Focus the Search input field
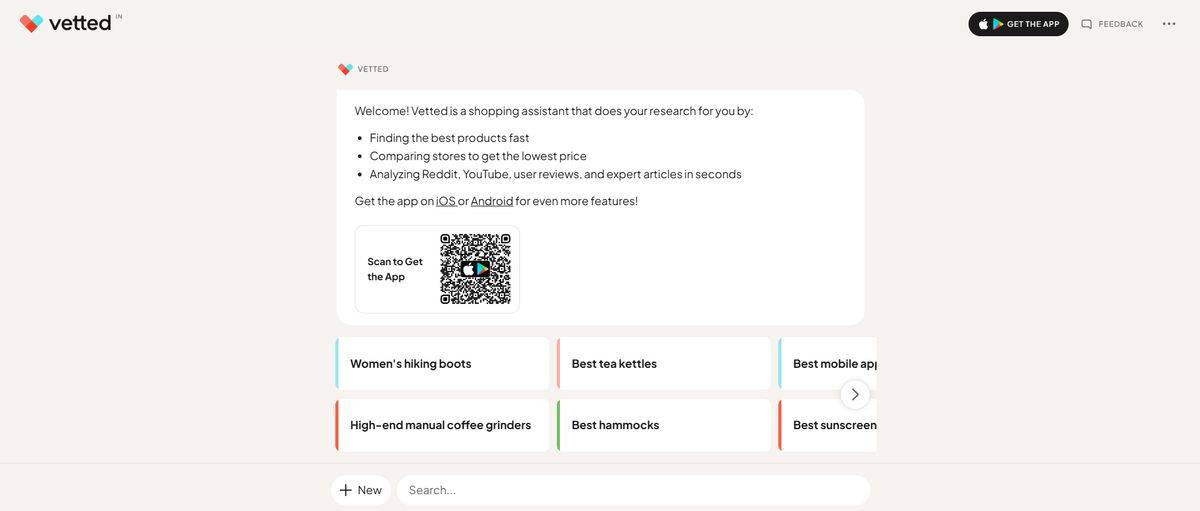 click(633, 490)
